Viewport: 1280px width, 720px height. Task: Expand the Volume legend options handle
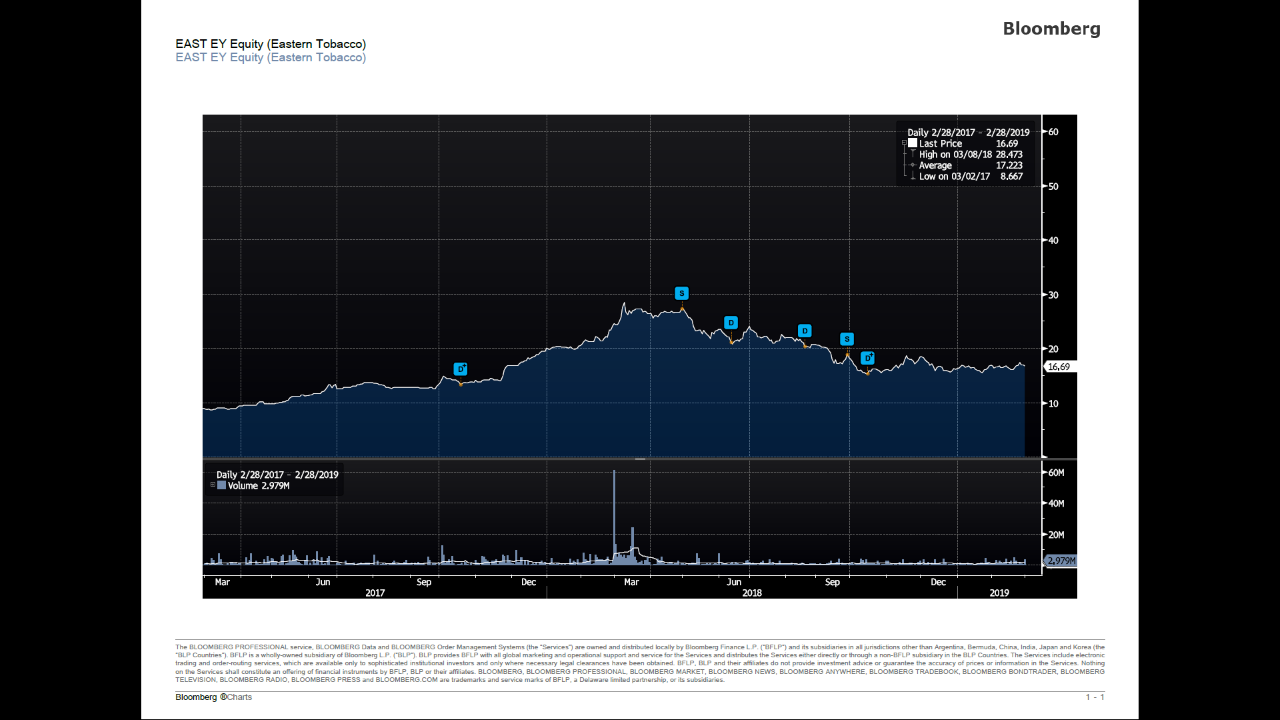pos(212,486)
